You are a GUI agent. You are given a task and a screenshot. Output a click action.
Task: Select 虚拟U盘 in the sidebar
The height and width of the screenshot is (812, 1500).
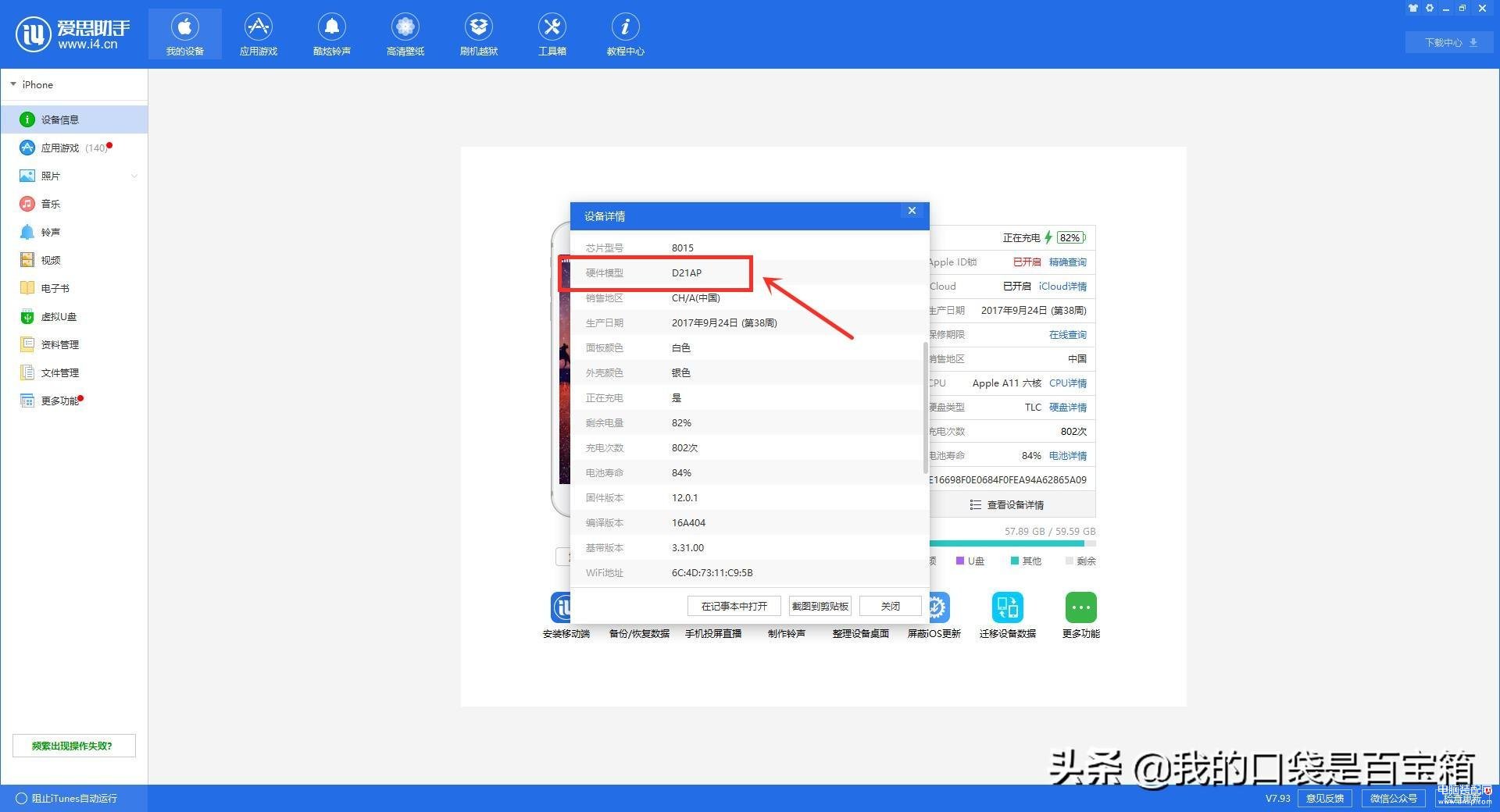(x=74, y=316)
